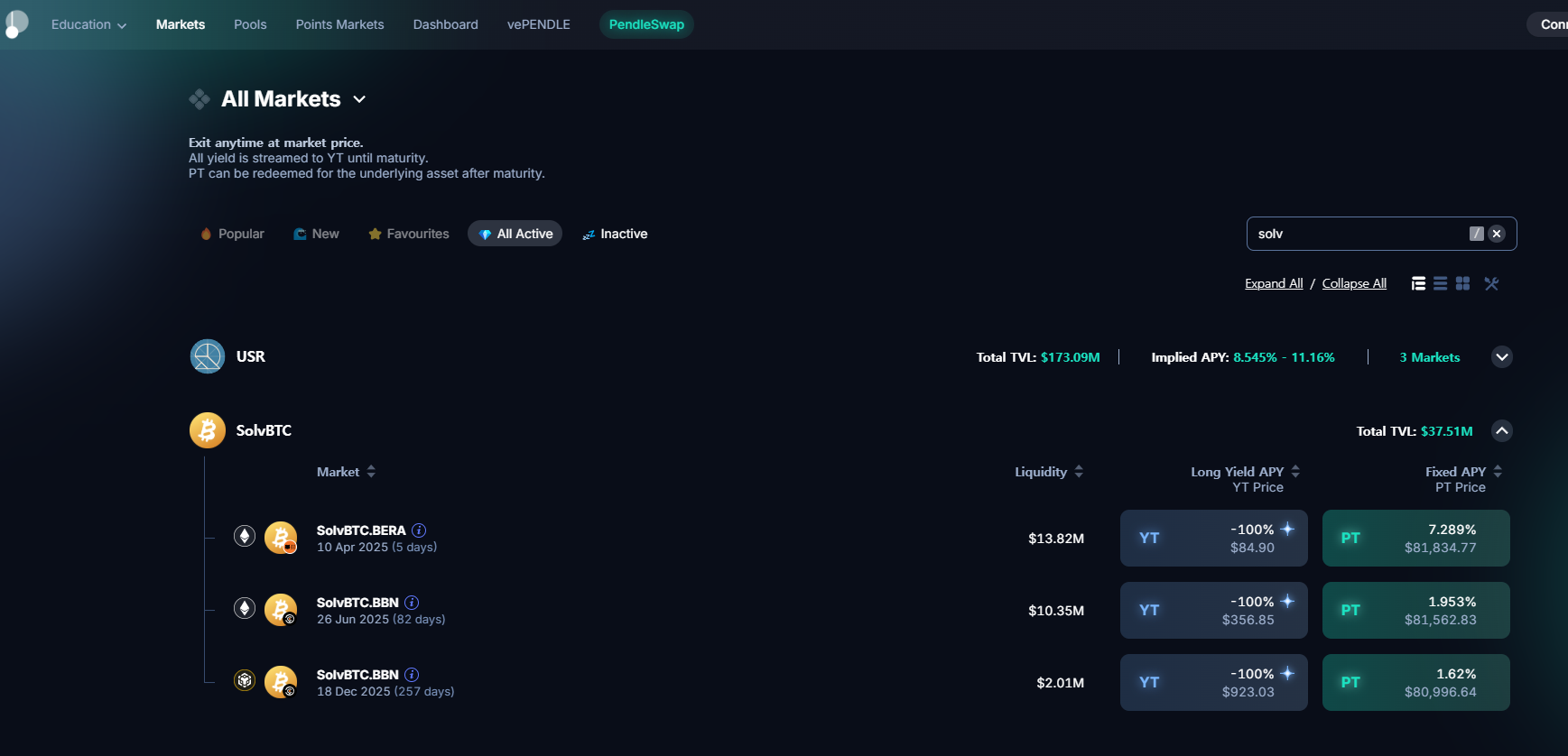Image resolution: width=1568 pixels, height=756 pixels.
Task: Click Collapse All link
Action: (1354, 283)
